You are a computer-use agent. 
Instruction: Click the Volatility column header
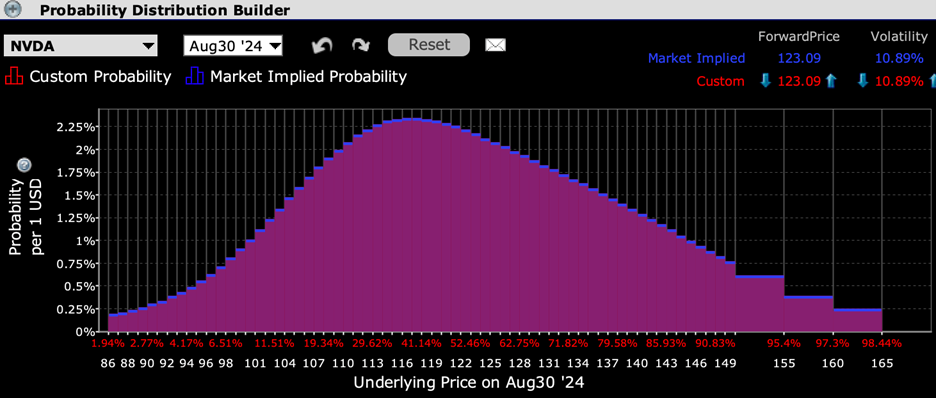tap(899, 36)
